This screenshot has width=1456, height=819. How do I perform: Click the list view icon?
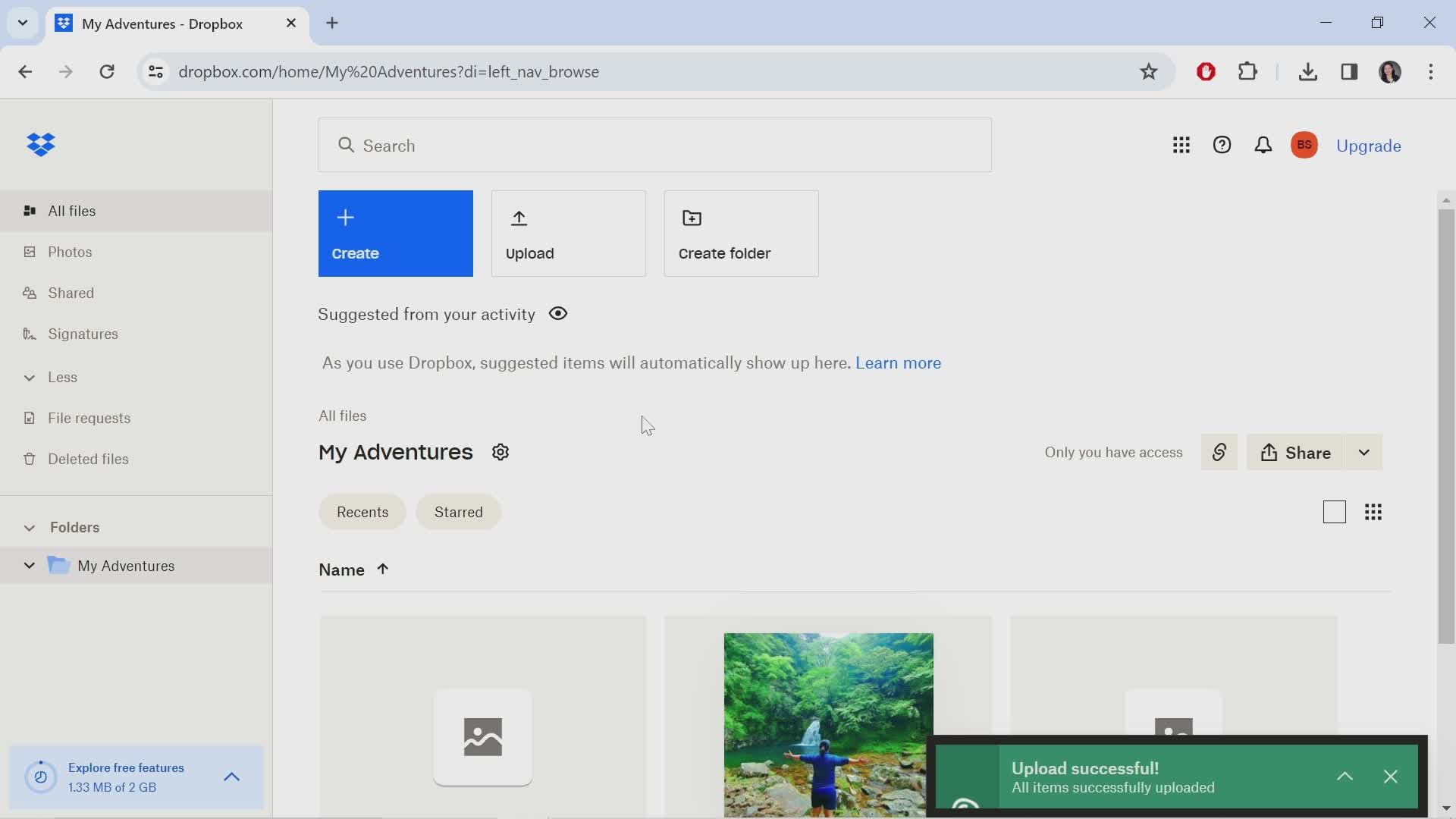1335,512
